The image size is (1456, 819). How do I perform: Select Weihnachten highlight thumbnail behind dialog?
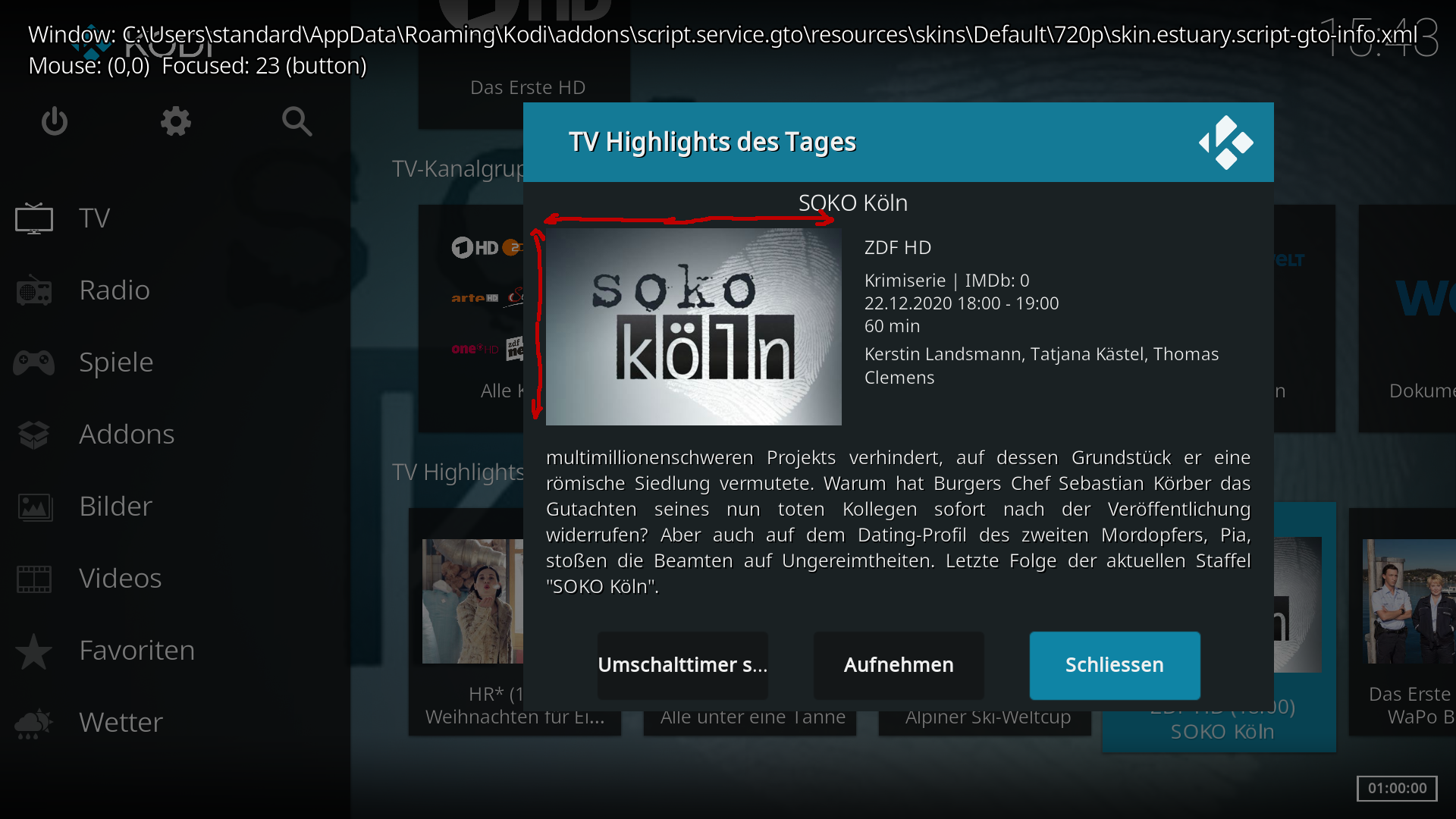pyautogui.click(x=472, y=601)
